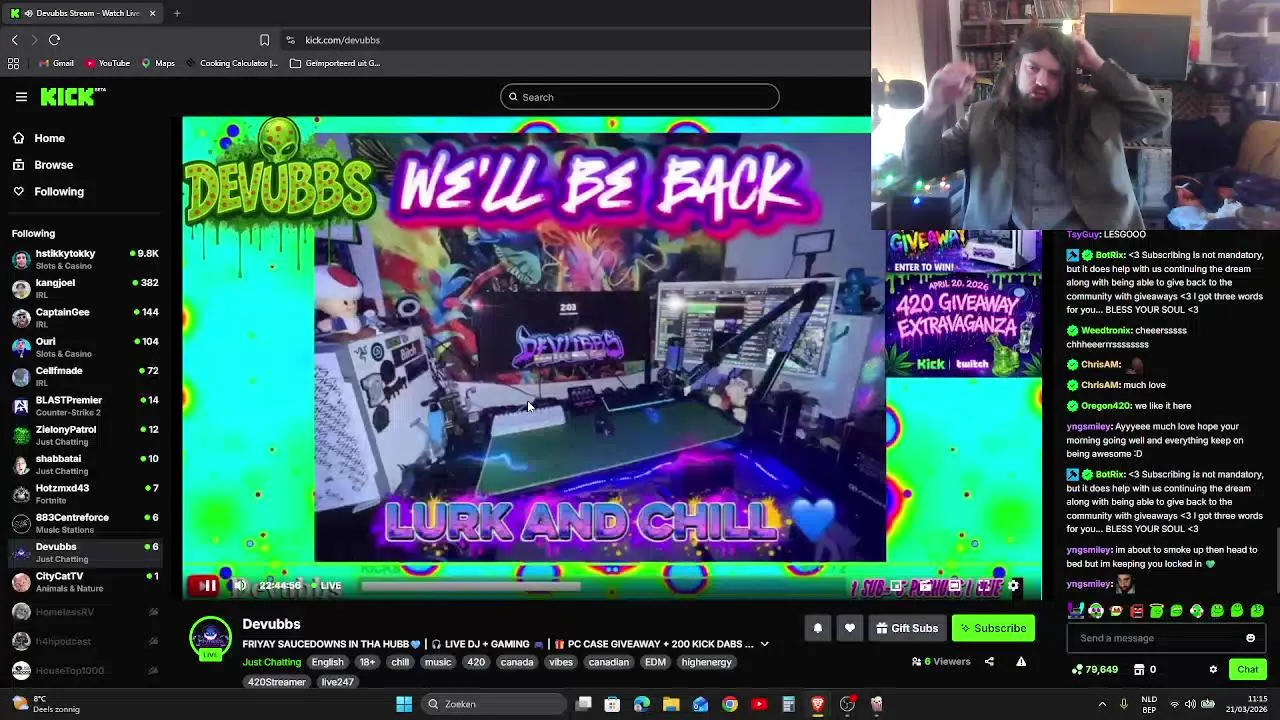Open the Gmail bookmark

click(x=56, y=63)
